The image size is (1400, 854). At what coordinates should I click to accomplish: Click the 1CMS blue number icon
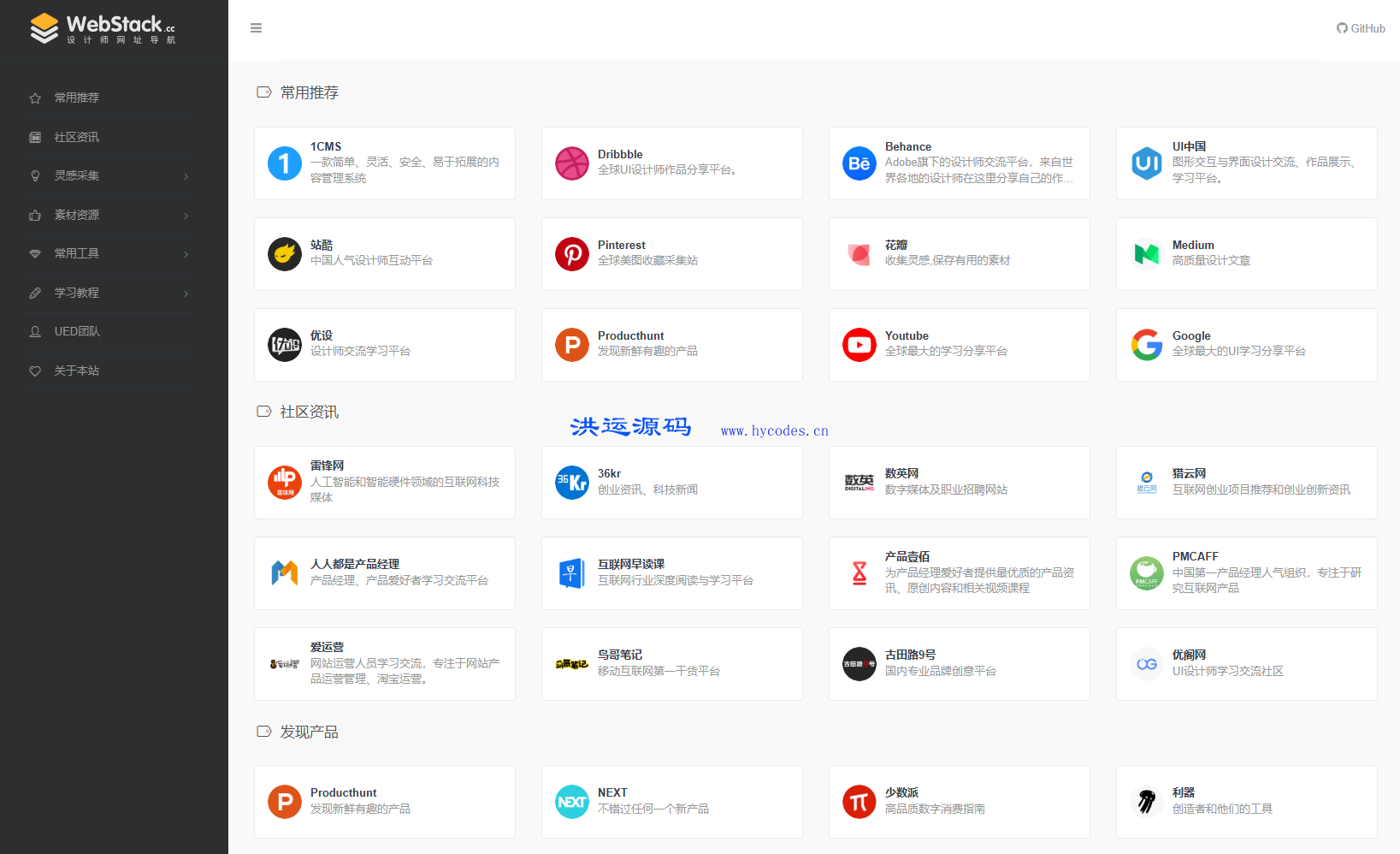pyautogui.click(x=285, y=163)
